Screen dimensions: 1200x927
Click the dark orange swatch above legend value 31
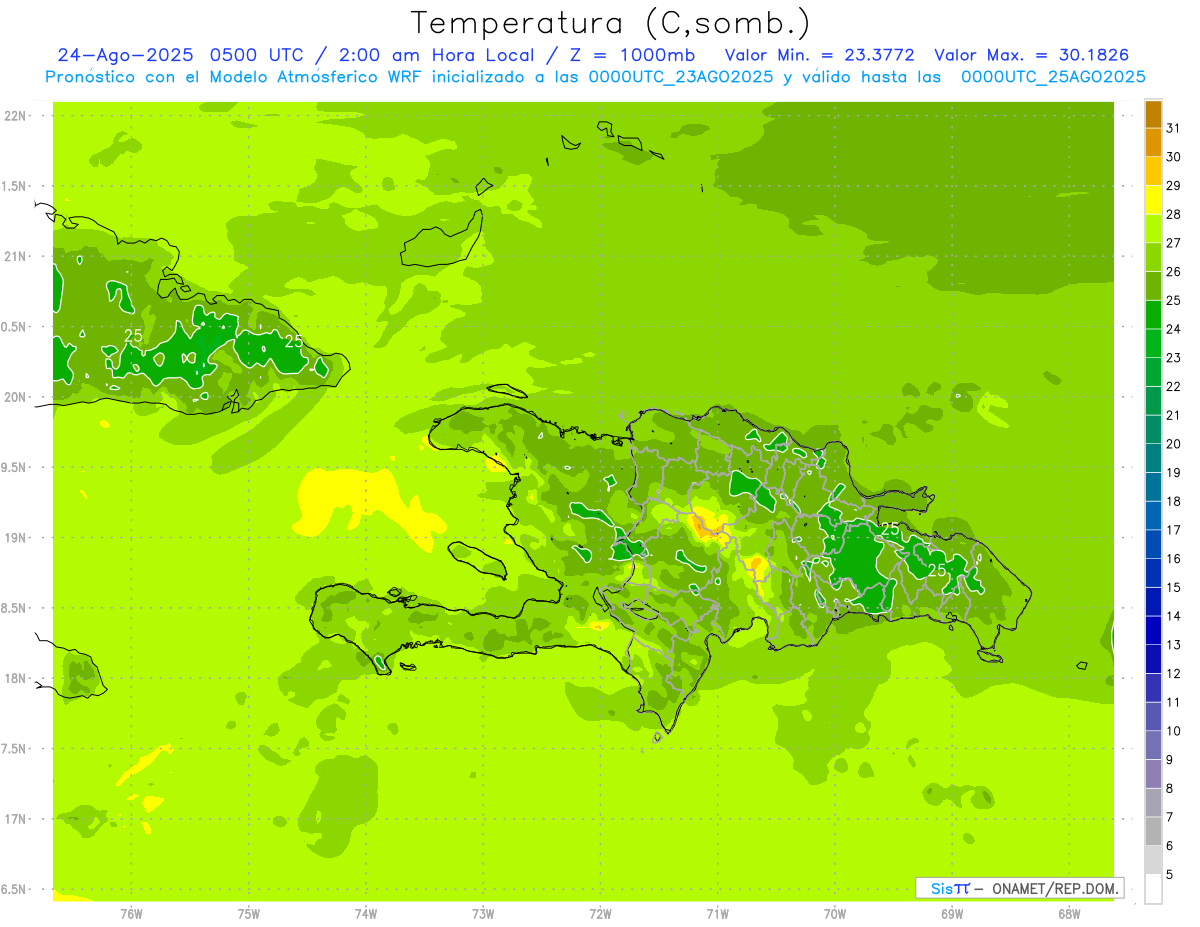1153,114
